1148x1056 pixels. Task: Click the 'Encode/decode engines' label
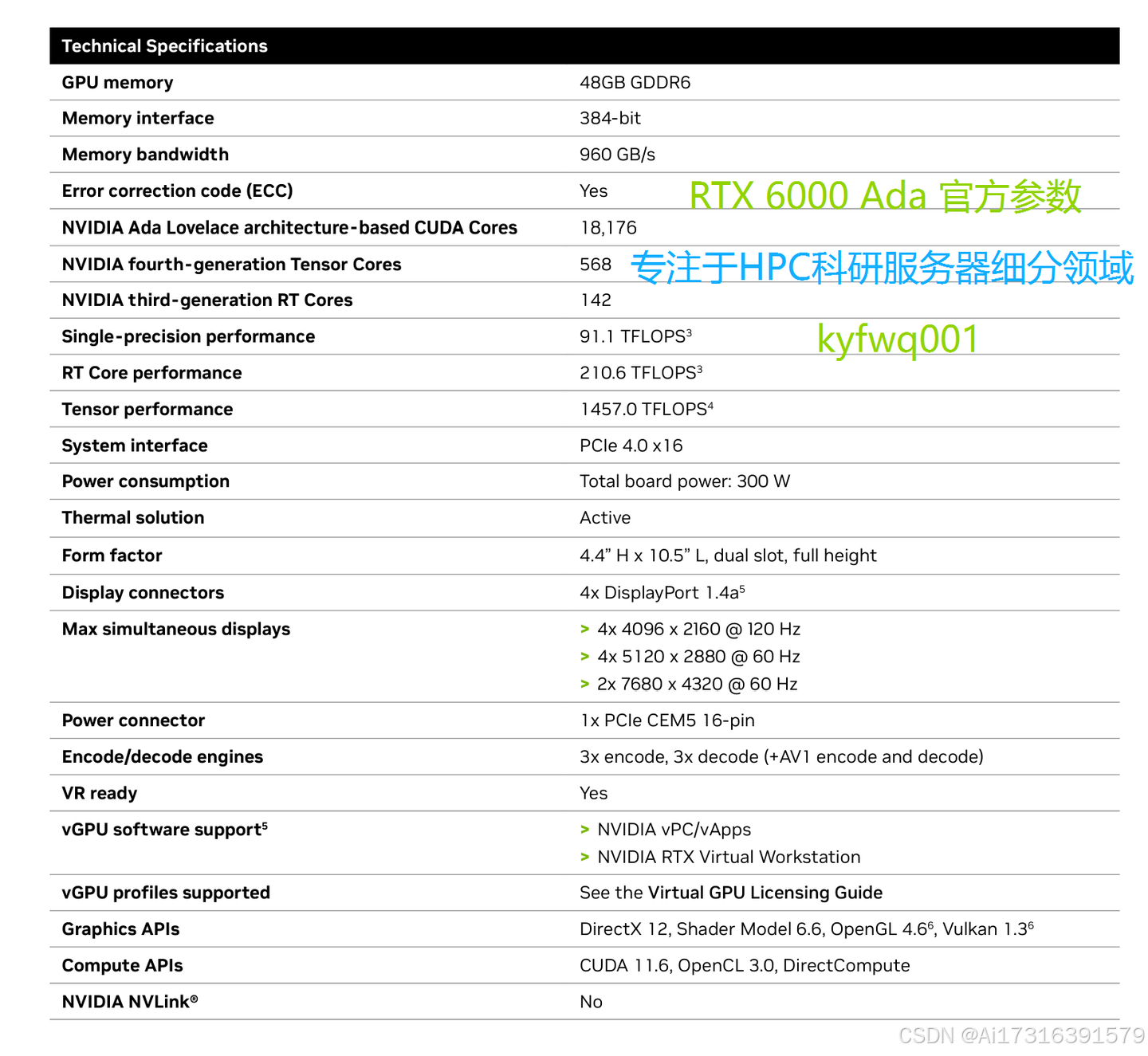pos(163,758)
